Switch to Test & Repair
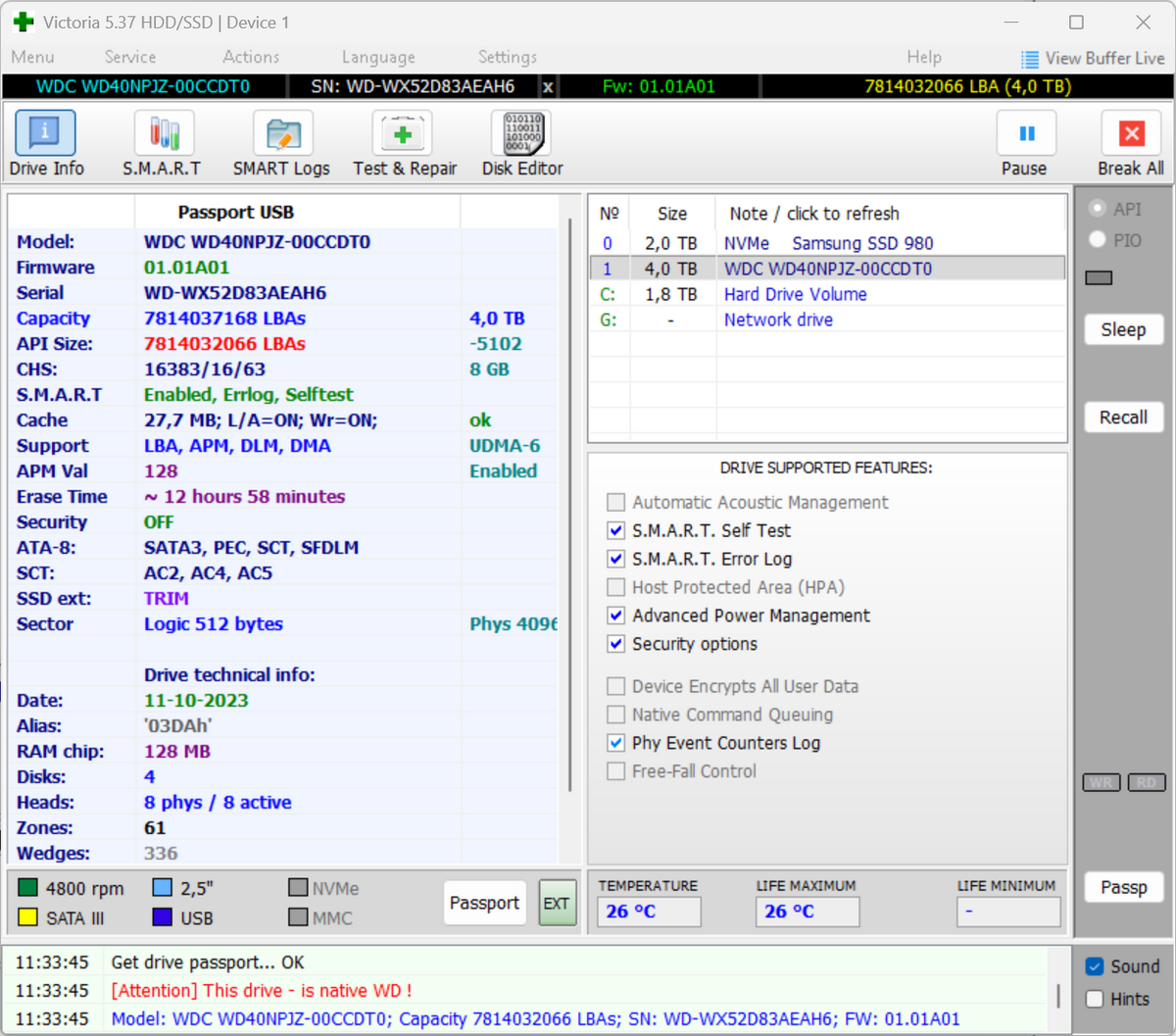The image size is (1176, 1036). tap(405, 144)
